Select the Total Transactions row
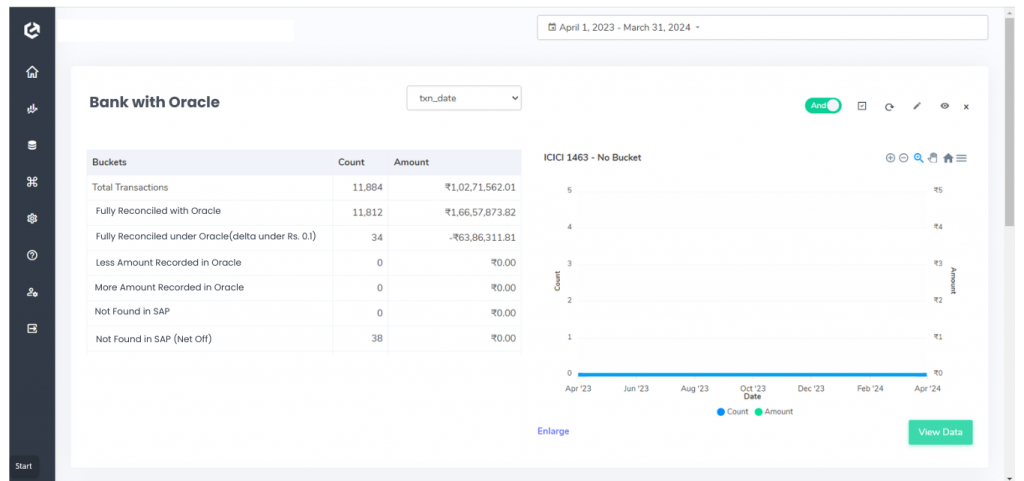This screenshot has width=1024, height=481. point(304,187)
